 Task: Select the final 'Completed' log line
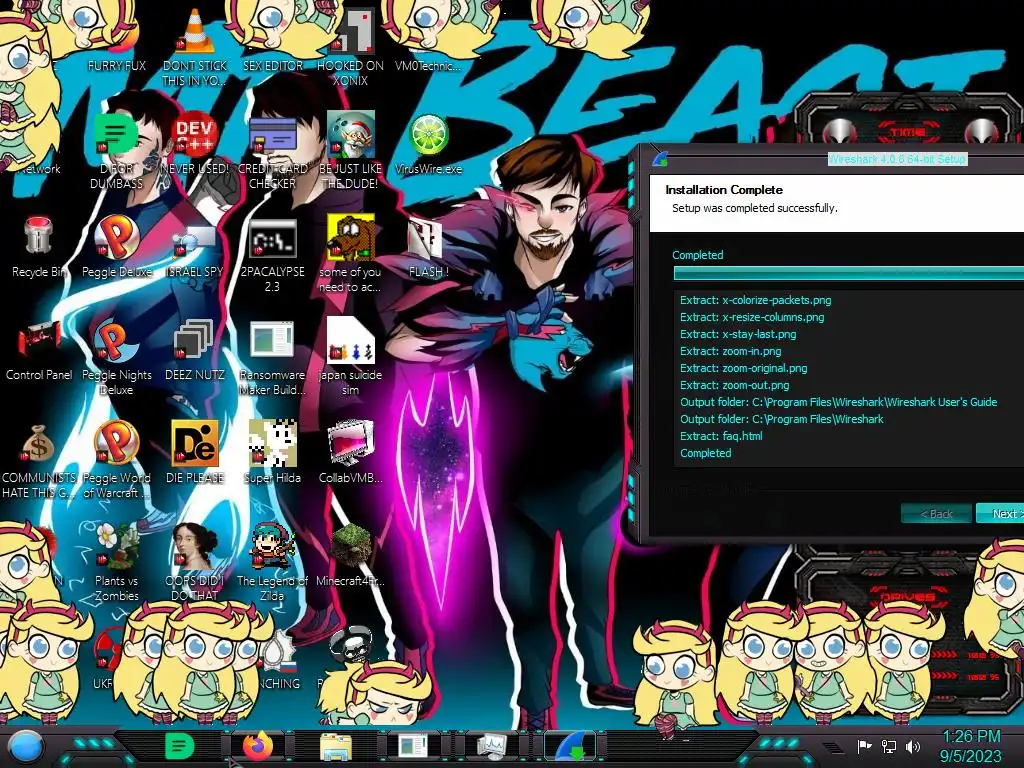[x=705, y=453]
